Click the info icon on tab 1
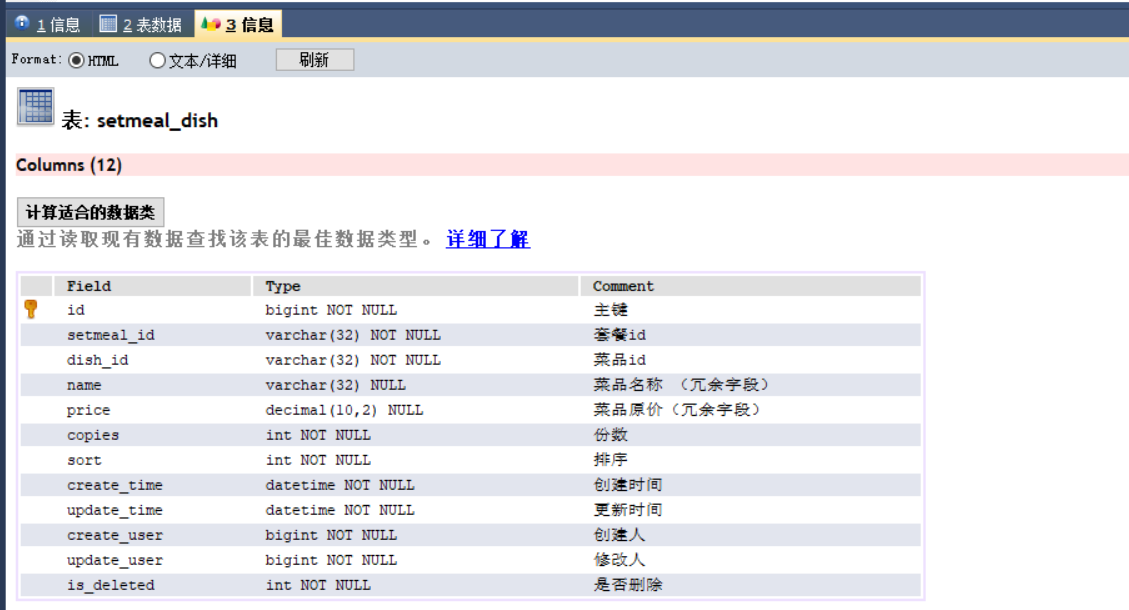 coord(22,23)
